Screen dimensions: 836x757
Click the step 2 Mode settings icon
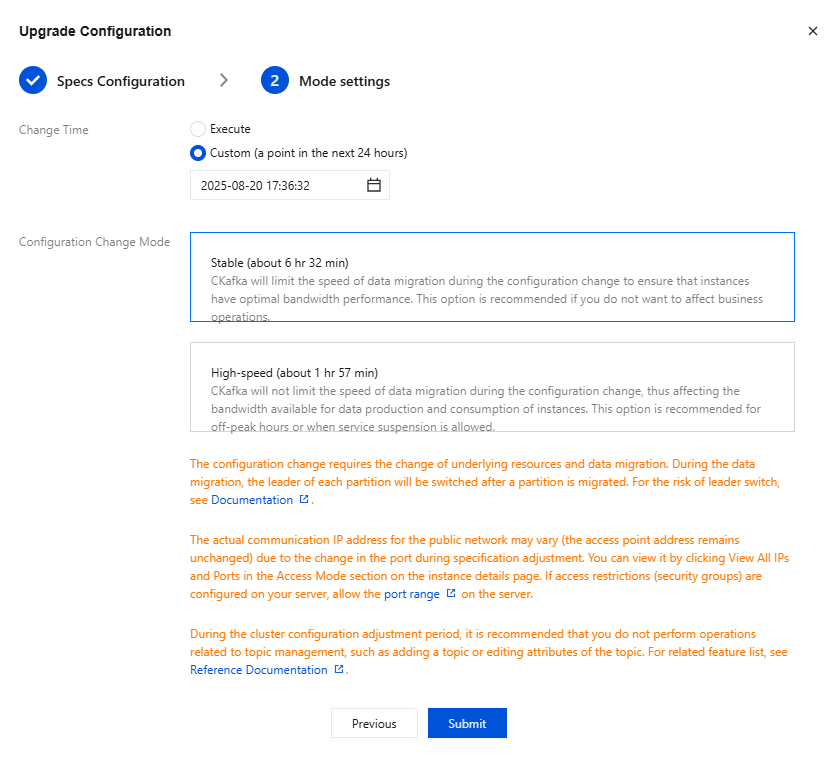pos(275,81)
